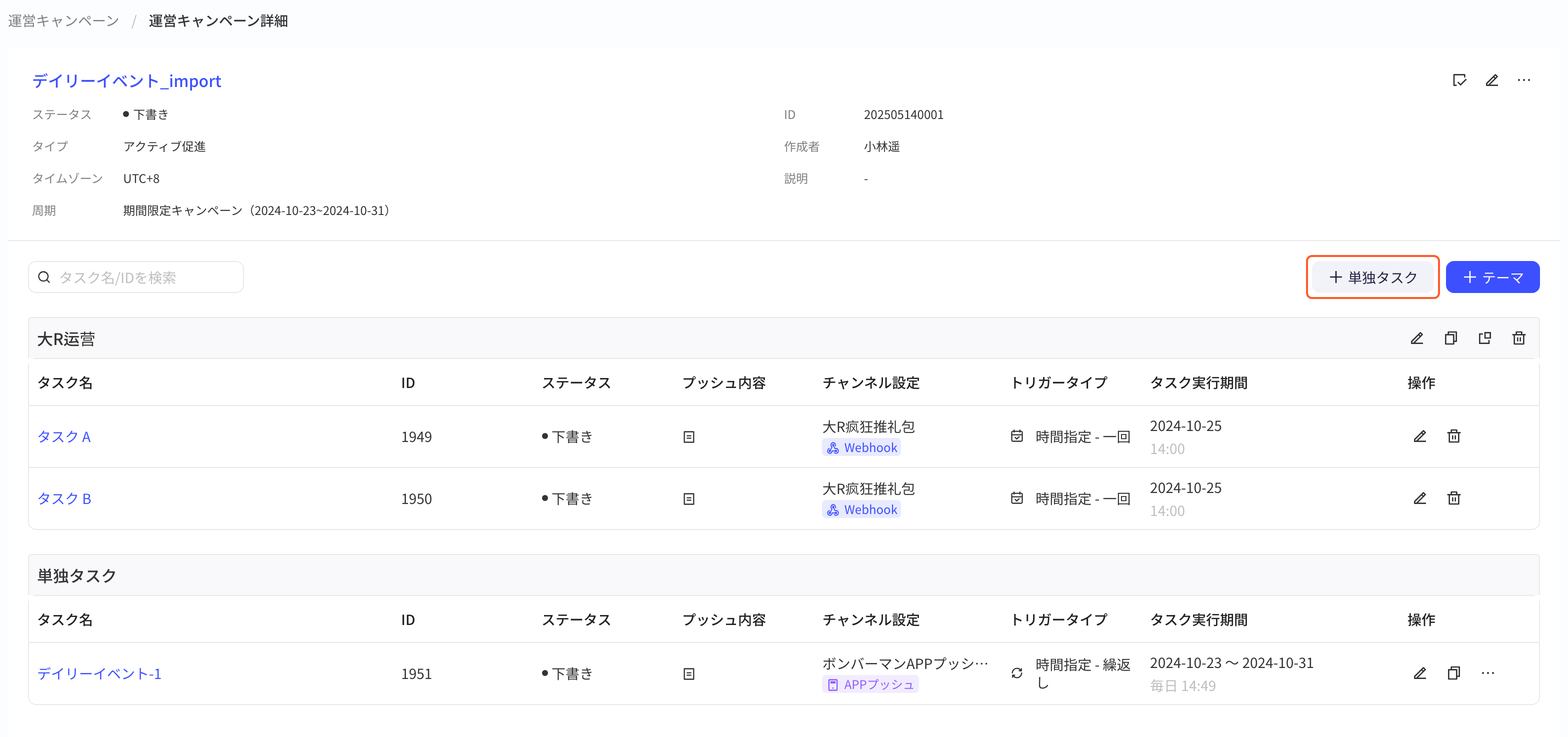The width and height of the screenshot is (1568, 737).
Task: Click task ID 1951
Action: (416, 673)
